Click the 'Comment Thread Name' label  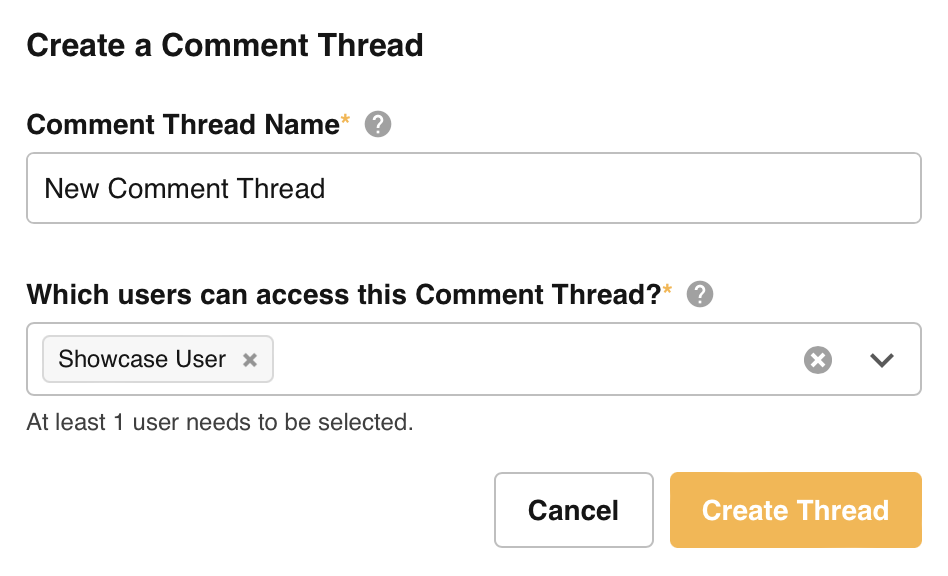click(183, 125)
